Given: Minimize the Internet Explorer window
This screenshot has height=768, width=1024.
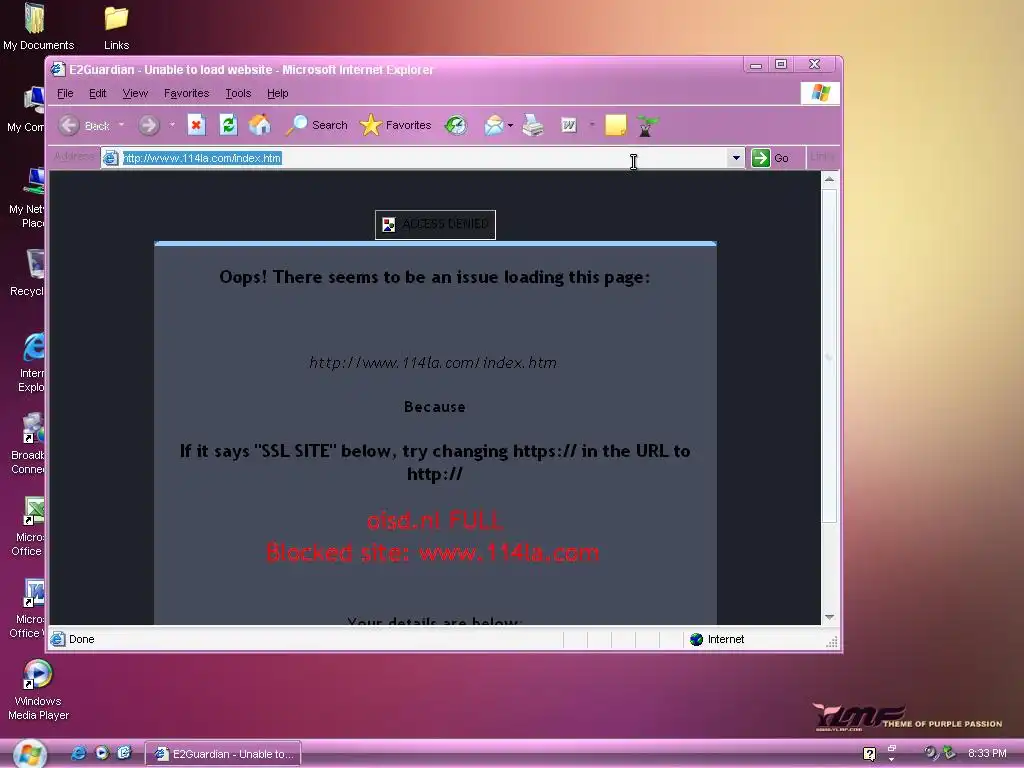Looking at the screenshot, I should coord(756,65).
